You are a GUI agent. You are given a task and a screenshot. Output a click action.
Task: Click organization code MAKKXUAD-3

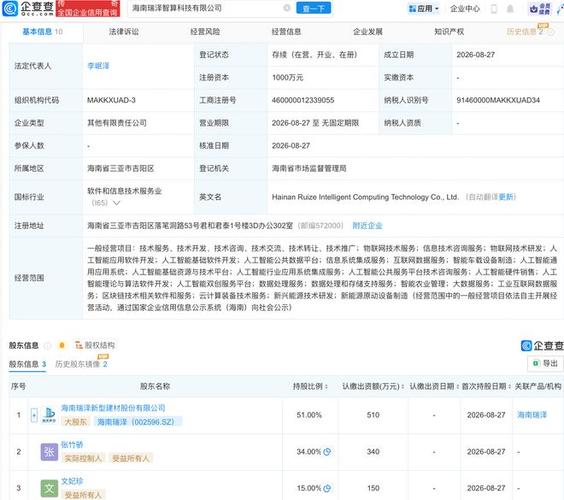[x=111, y=100]
